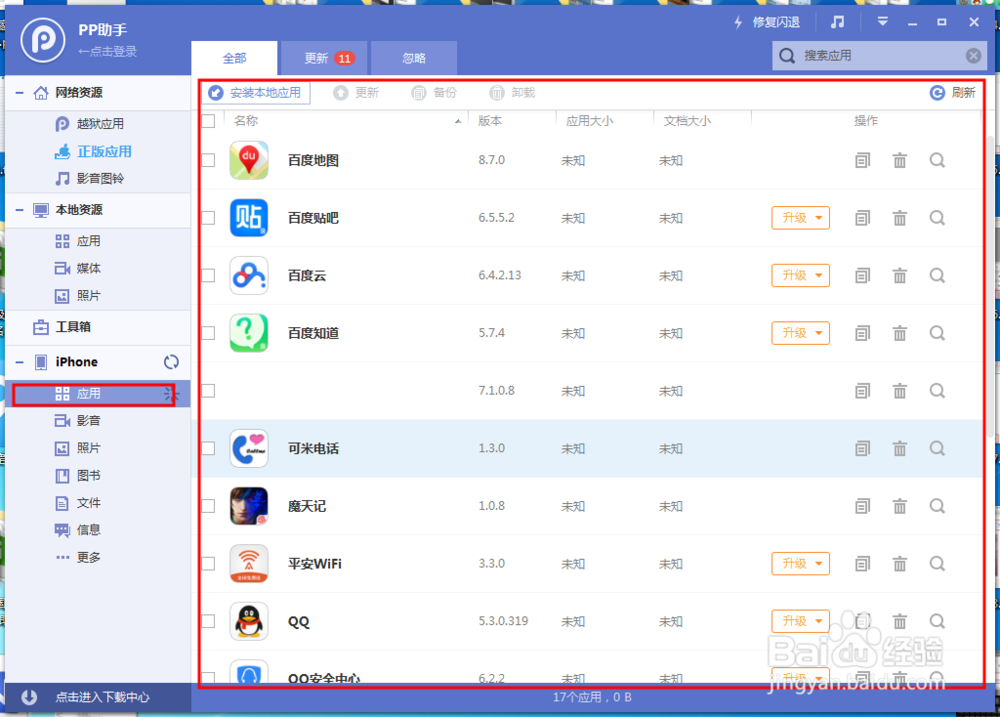Click trash icon for 可米电话
Image resolution: width=1000 pixels, height=717 pixels.
900,448
